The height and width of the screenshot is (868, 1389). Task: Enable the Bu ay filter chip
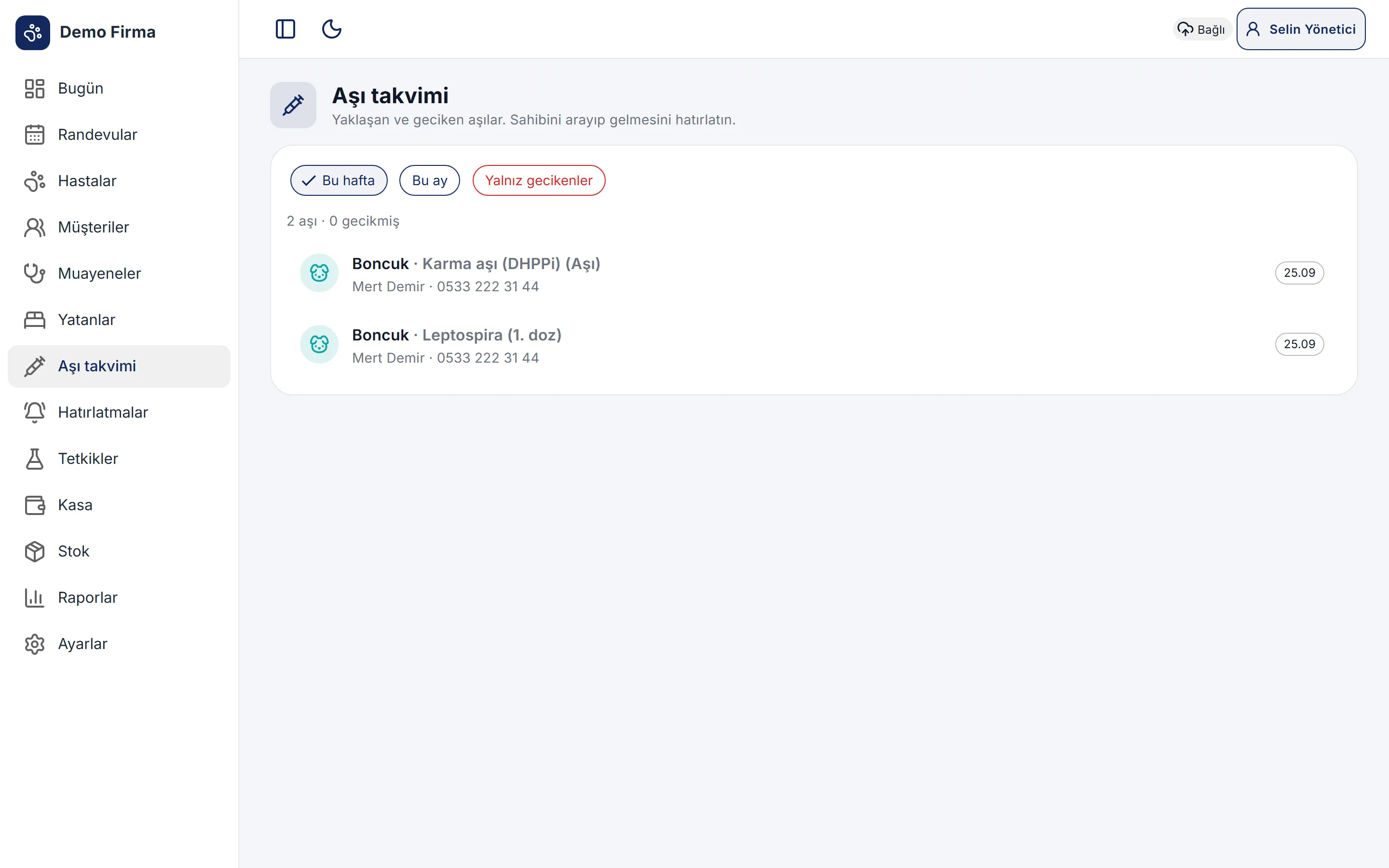click(429, 180)
